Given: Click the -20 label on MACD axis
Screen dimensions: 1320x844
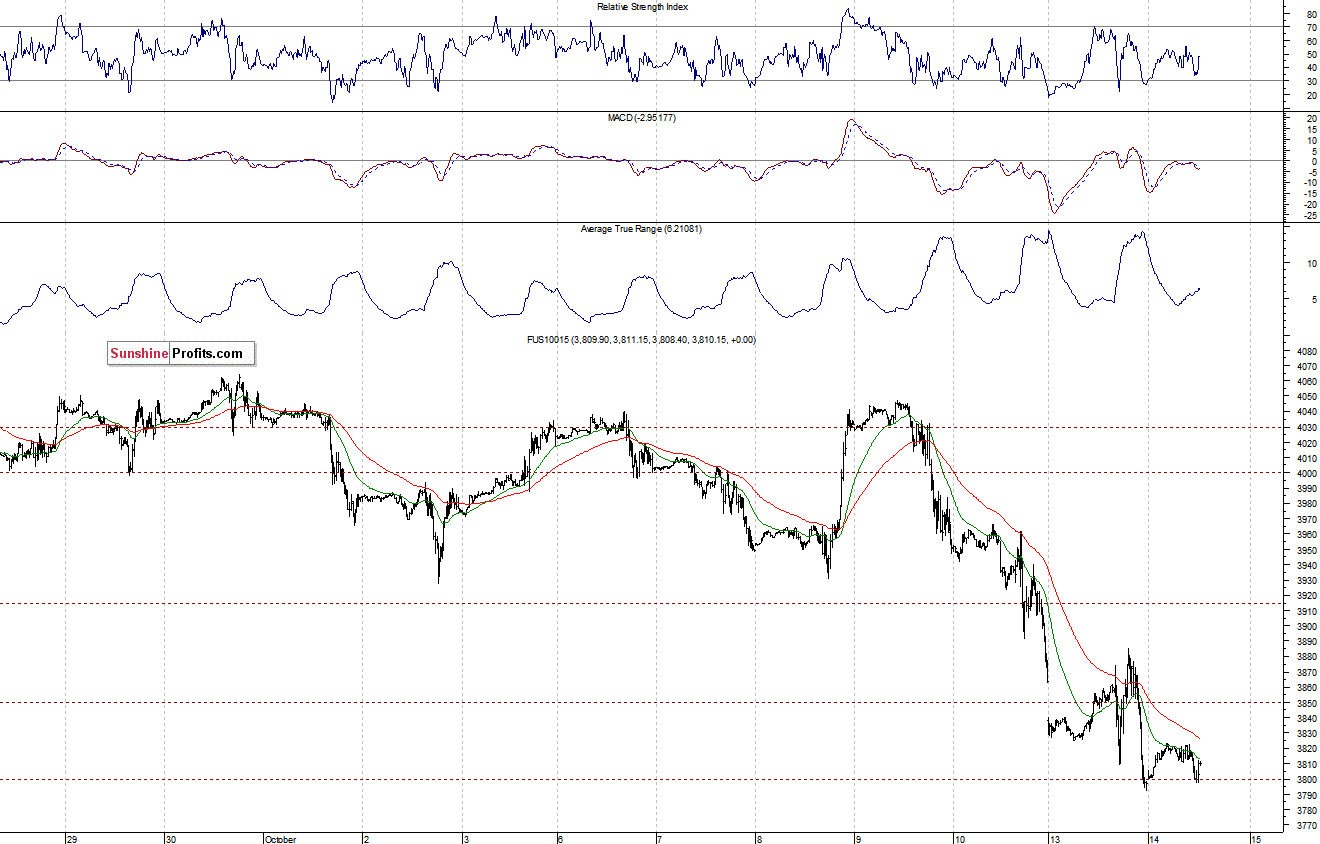Looking at the screenshot, I should (1309, 205).
